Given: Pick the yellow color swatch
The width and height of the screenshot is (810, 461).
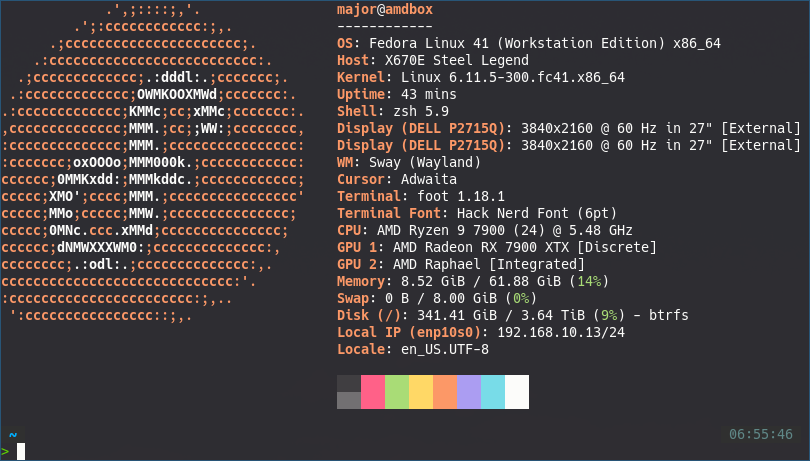Looking at the screenshot, I should pos(421,392).
